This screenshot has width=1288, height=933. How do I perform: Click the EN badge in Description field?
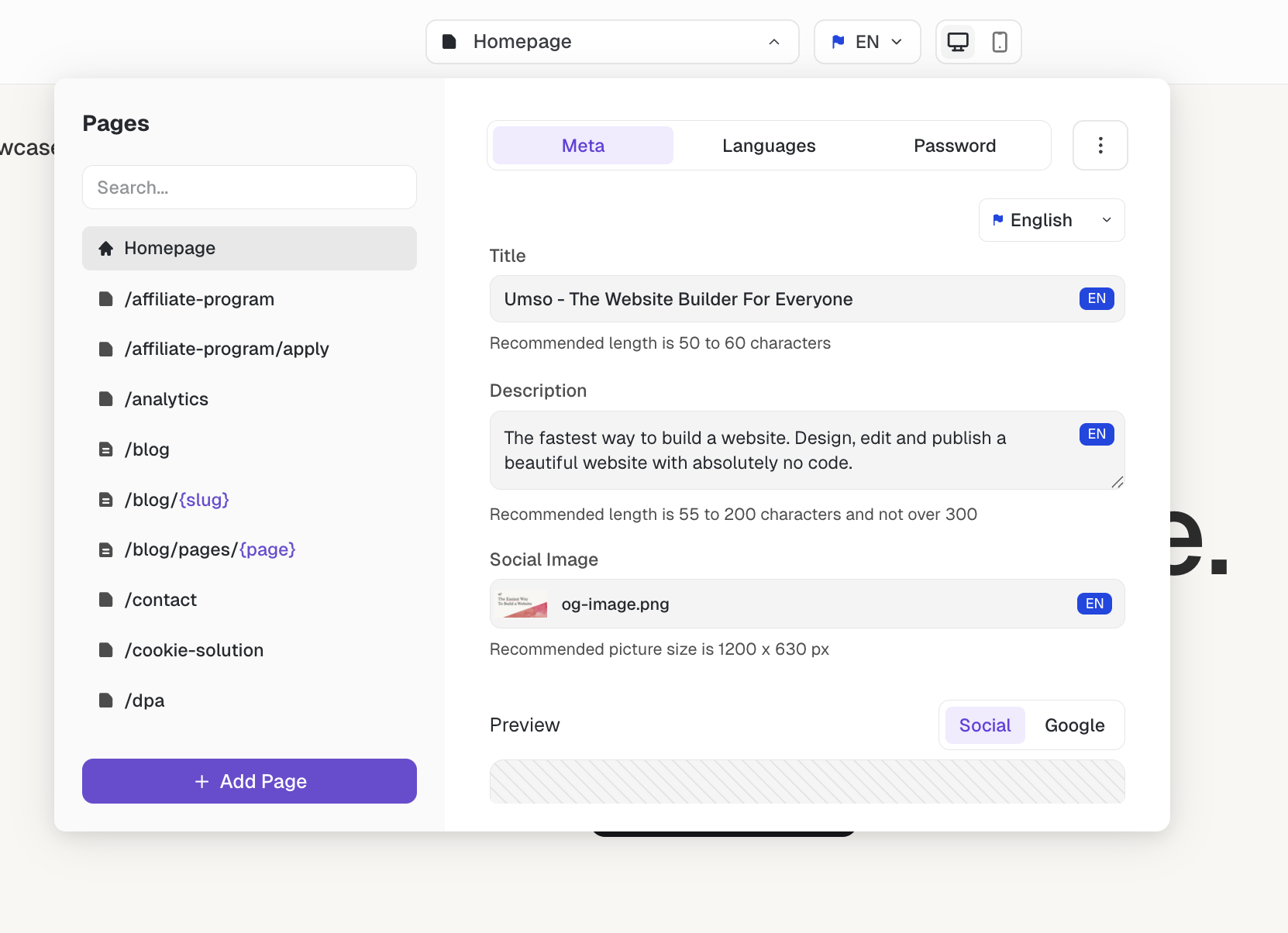pos(1096,435)
